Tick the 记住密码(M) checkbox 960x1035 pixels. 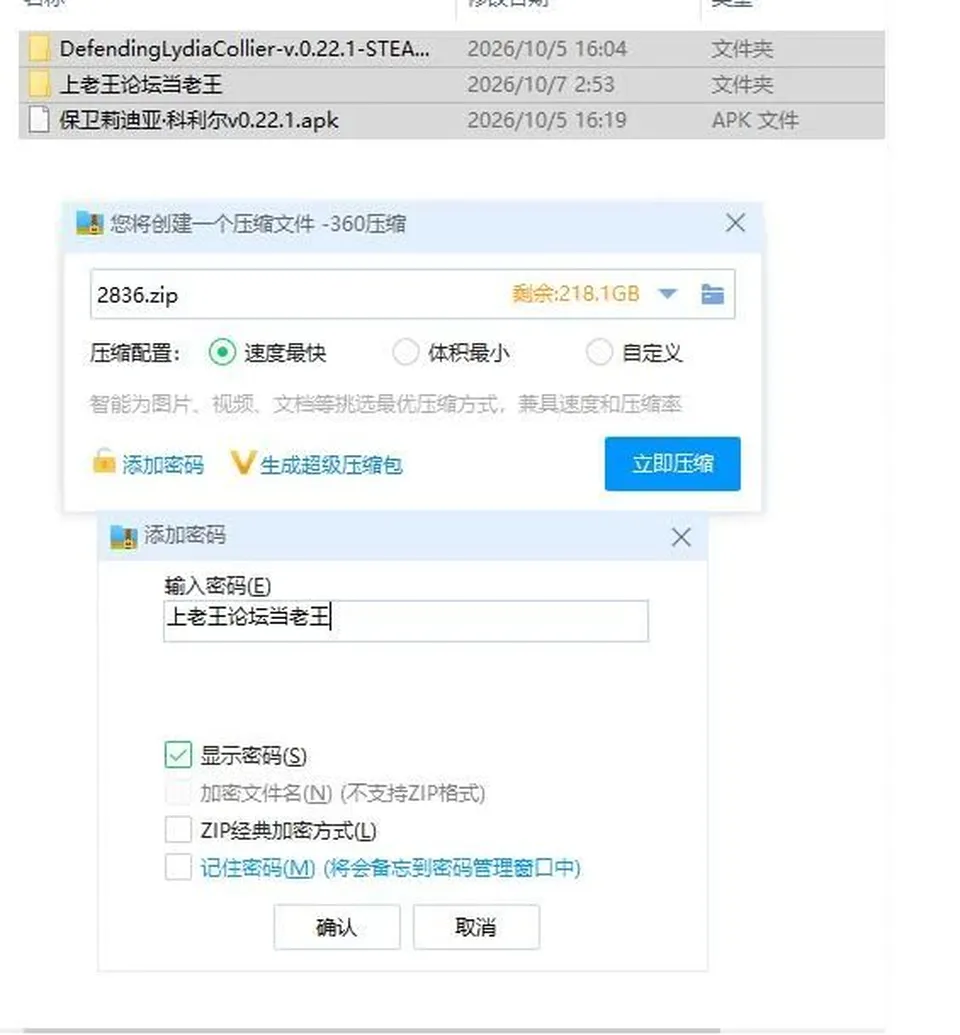pos(178,867)
